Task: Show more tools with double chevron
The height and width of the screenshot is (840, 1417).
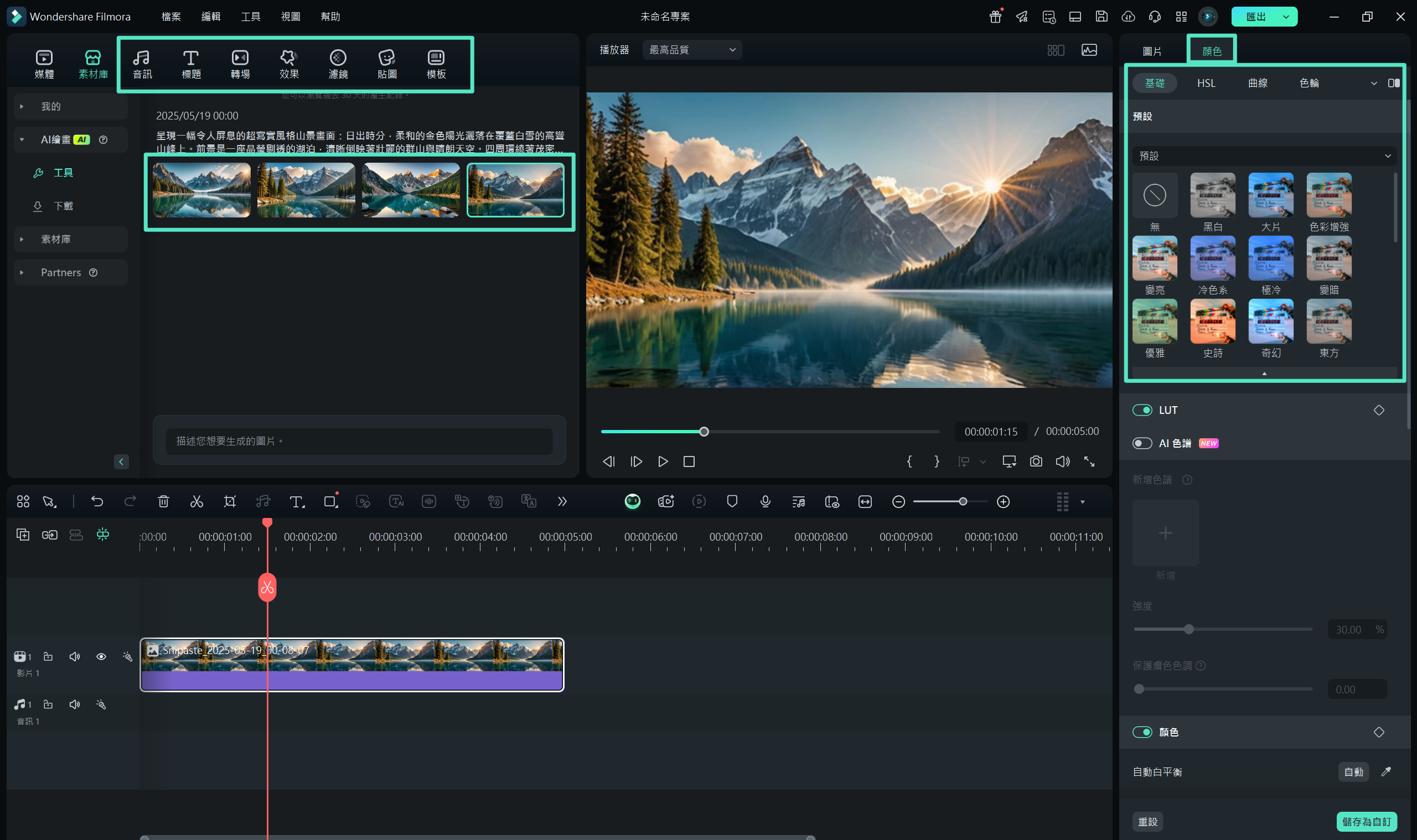Action: [x=562, y=501]
